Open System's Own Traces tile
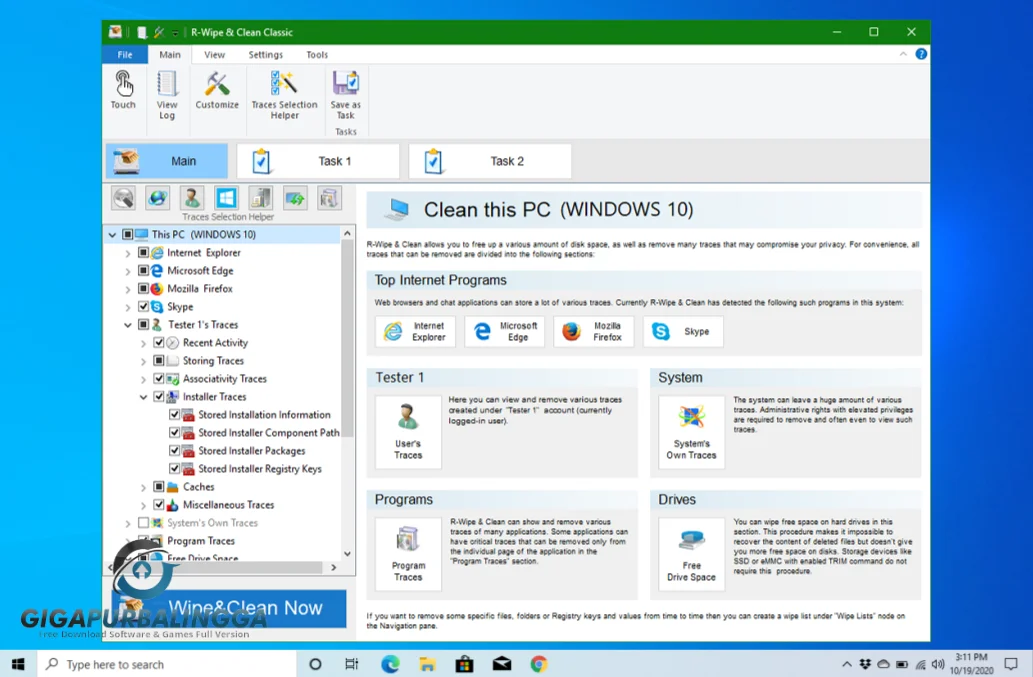Screen dimensions: 1033x677 691,432
